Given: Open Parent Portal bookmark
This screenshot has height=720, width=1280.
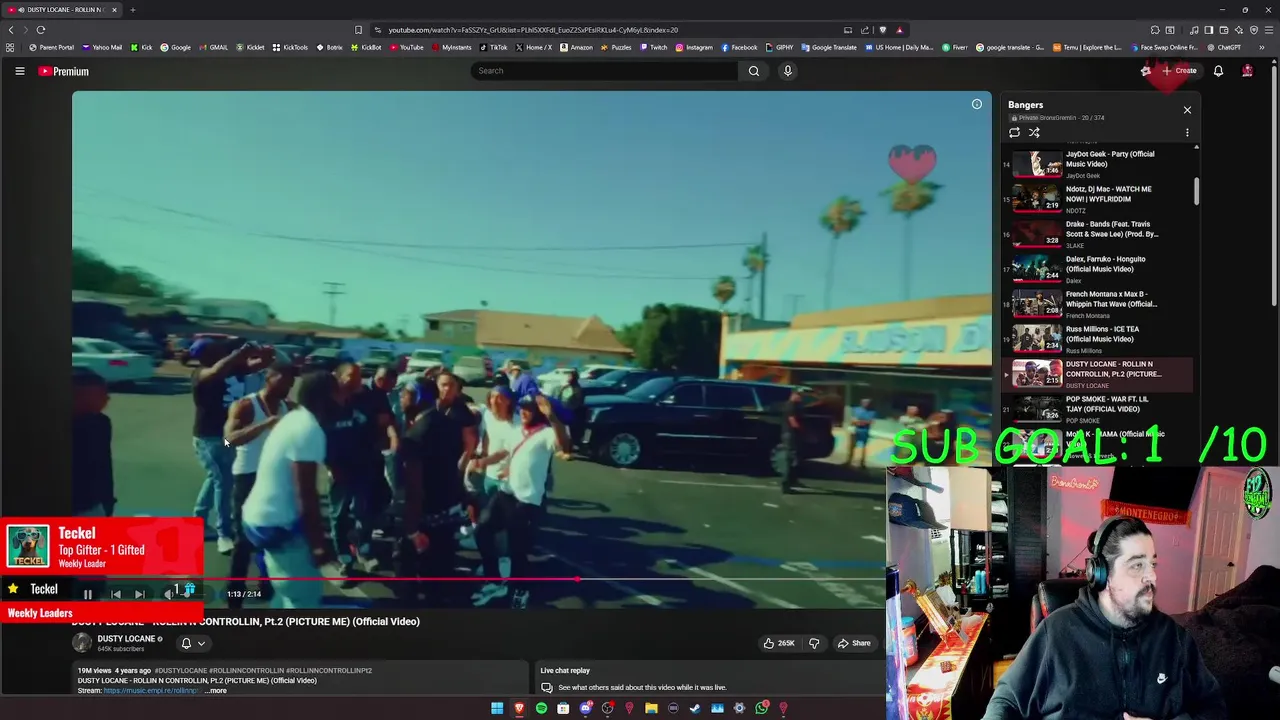Looking at the screenshot, I should point(52,47).
